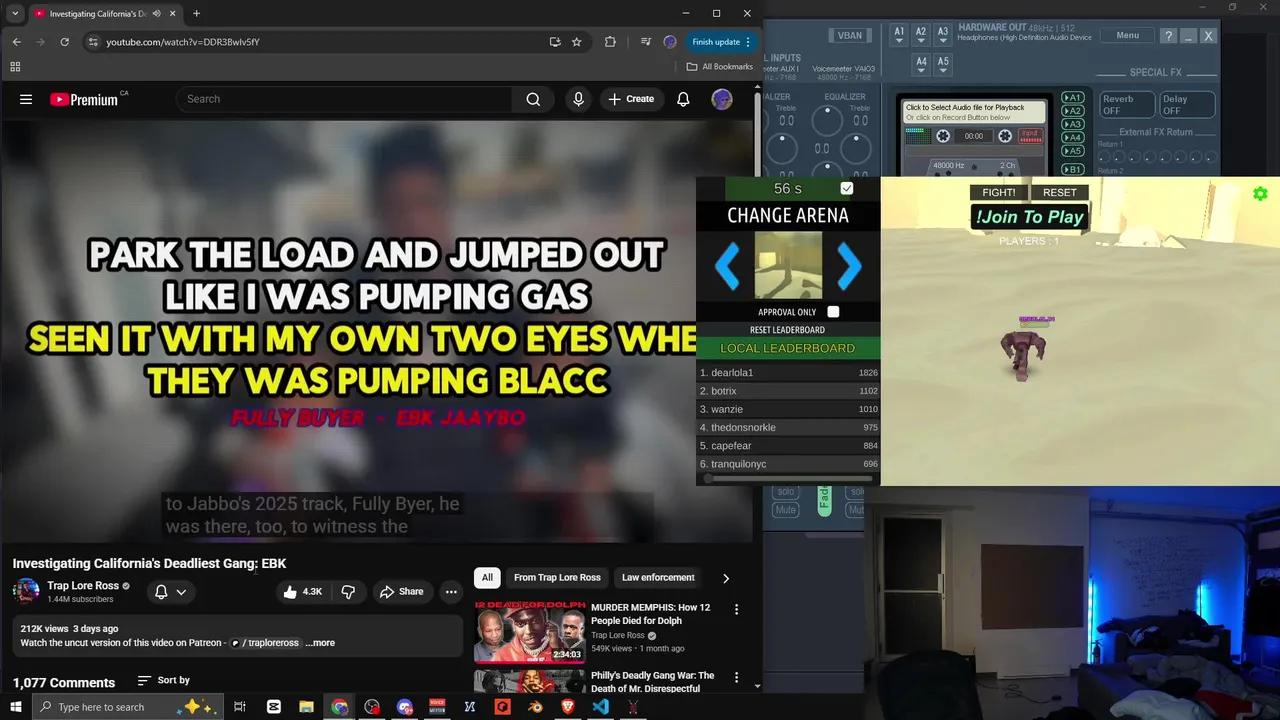This screenshot has height=720, width=1280.
Task: Toggle cassette A3 bus routing button
Action: click(1072, 124)
